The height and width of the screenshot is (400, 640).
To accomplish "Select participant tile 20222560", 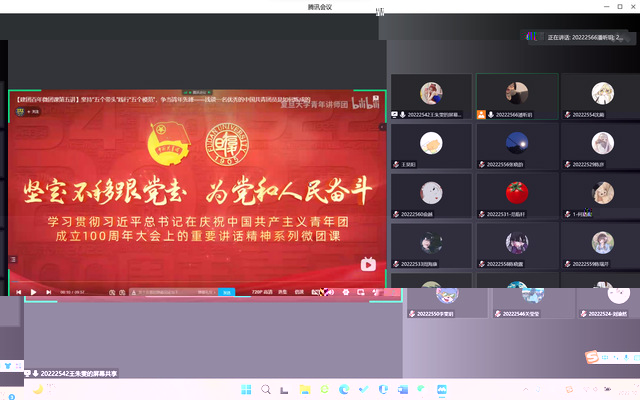I will [x=431, y=196].
